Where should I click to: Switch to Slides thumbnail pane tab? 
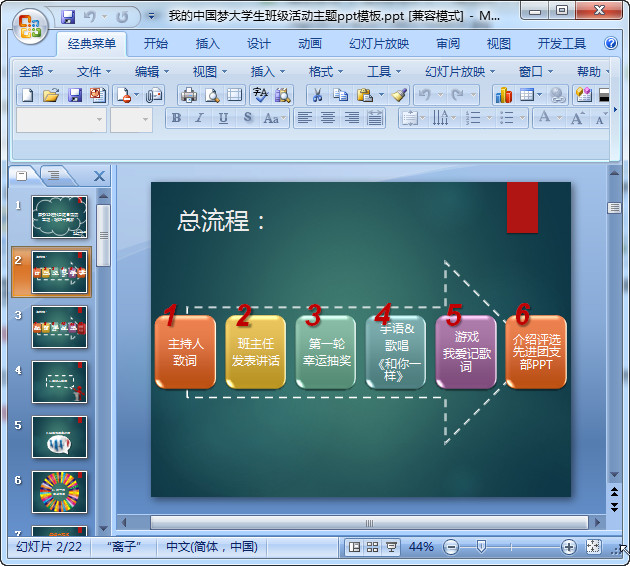point(22,176)
